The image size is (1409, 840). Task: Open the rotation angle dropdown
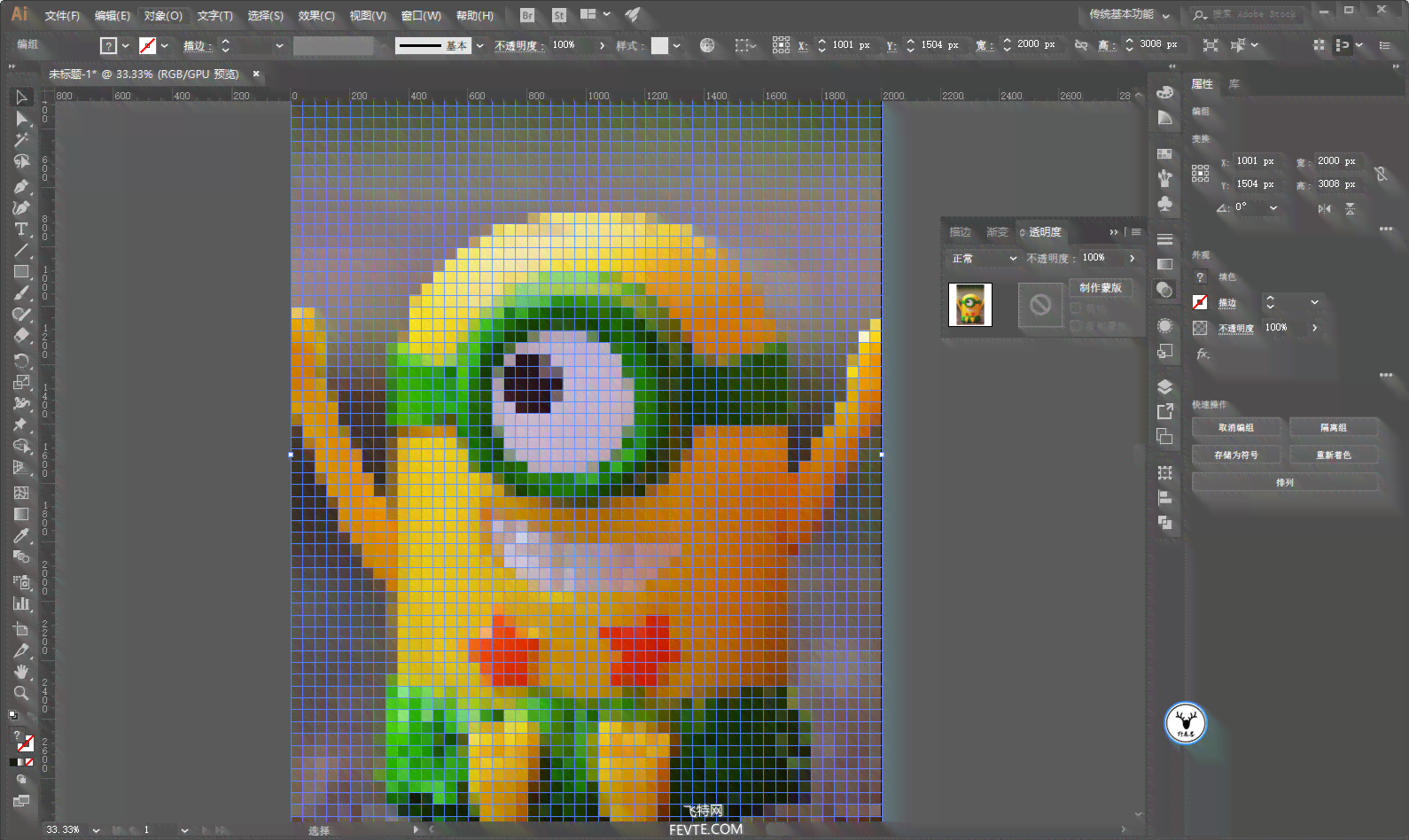pos(1273,207)
